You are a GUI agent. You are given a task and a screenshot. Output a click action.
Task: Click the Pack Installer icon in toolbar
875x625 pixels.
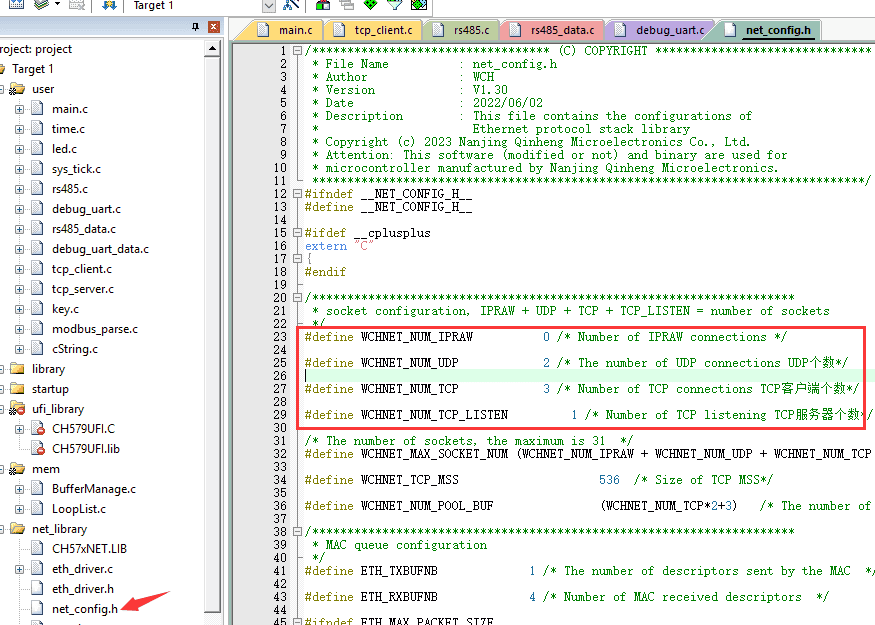click(x=419, y=5)
